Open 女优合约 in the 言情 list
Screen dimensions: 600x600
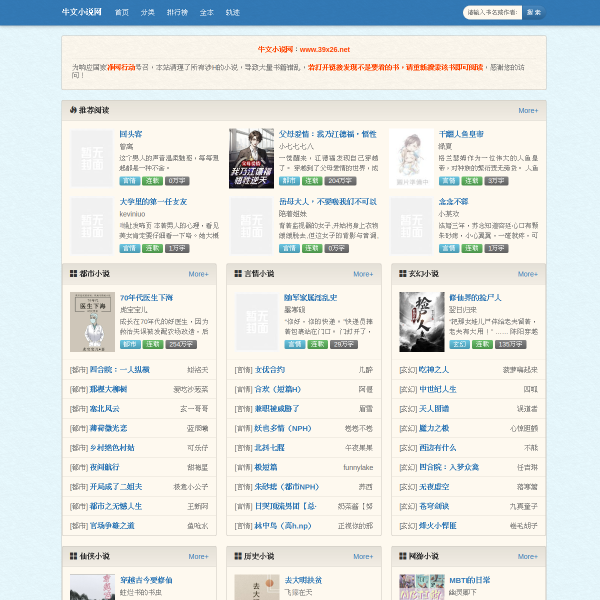(270, 370)
